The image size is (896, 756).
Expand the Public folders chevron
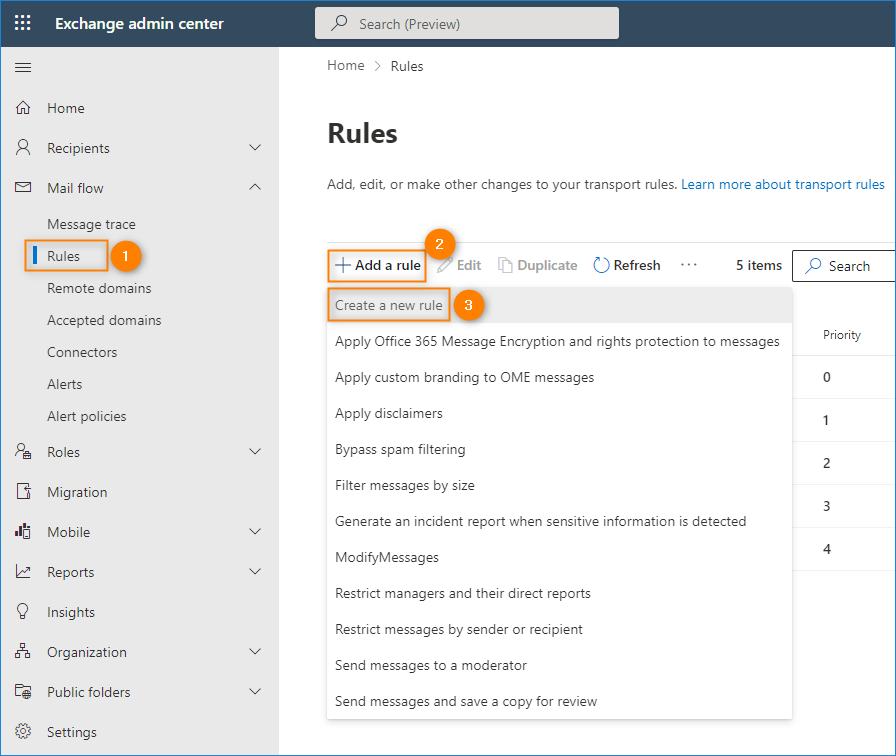tap(255, 692)
